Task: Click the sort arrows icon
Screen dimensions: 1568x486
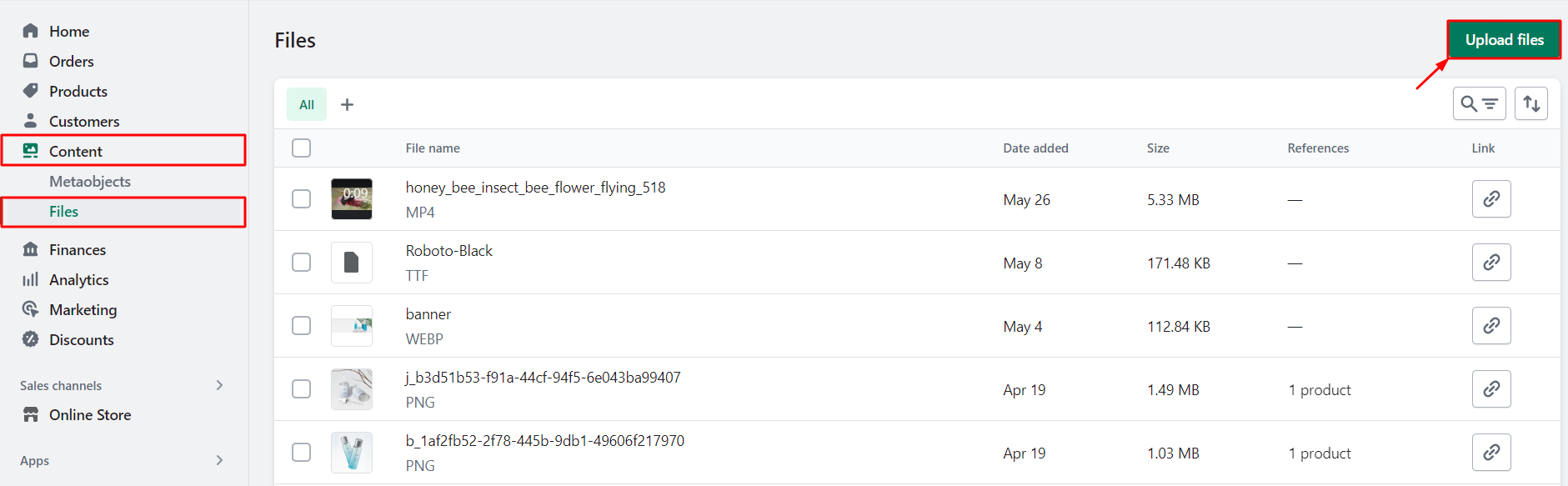Action: pos(1531,103)
